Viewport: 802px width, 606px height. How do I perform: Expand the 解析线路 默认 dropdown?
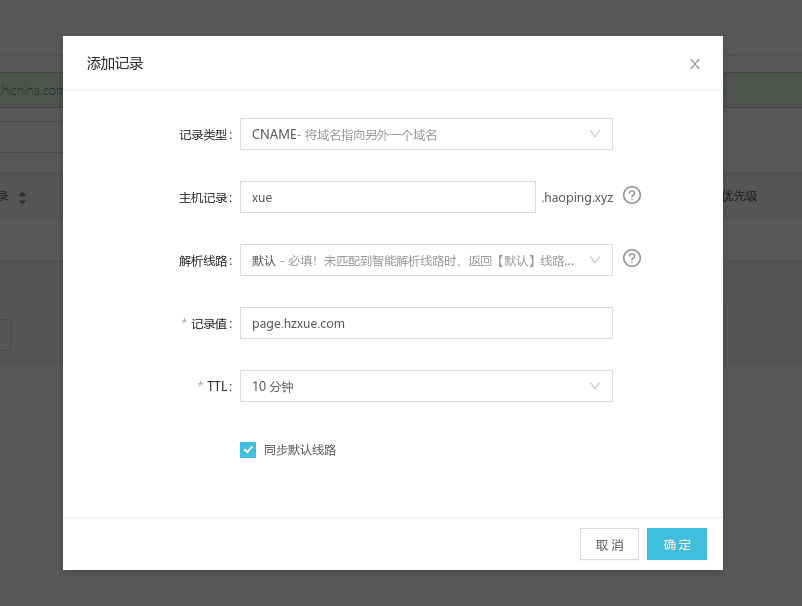tap(426, 260)
